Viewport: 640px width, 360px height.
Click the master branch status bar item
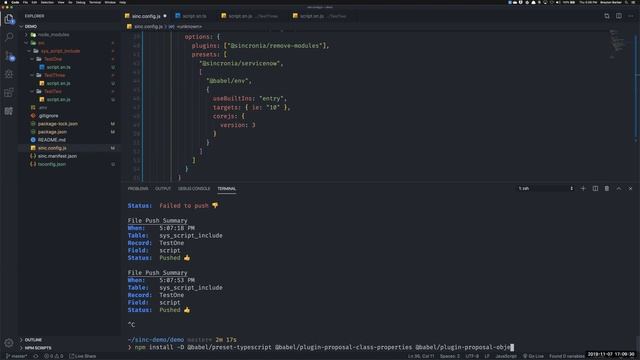click(x=17, y=356)
